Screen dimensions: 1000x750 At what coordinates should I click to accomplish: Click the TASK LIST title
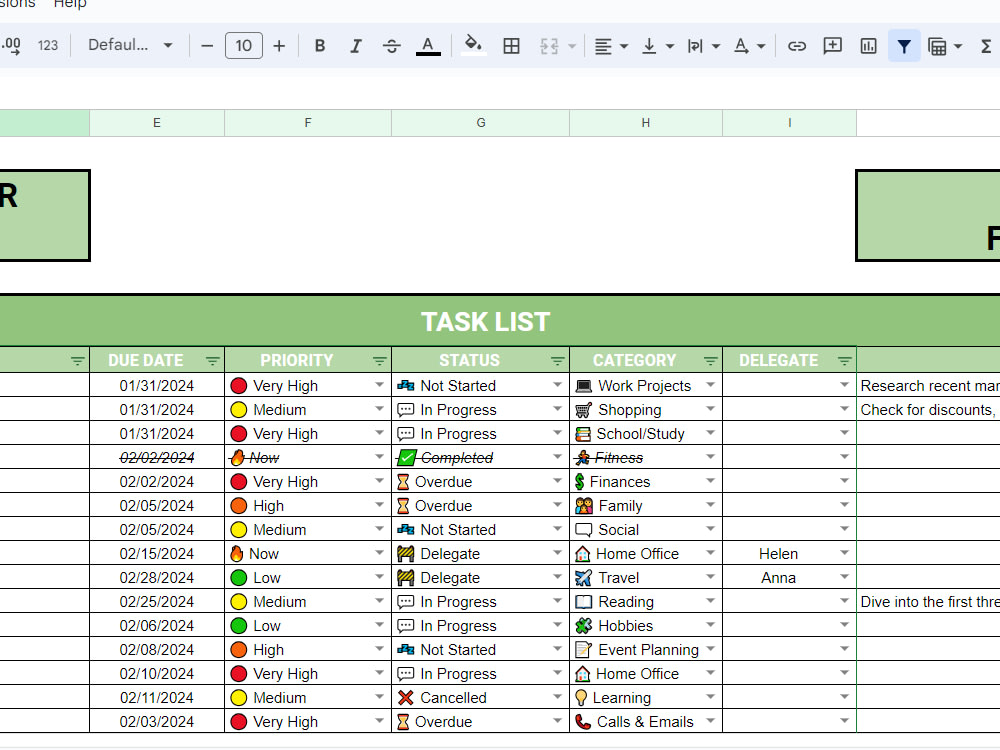(485, 322)
